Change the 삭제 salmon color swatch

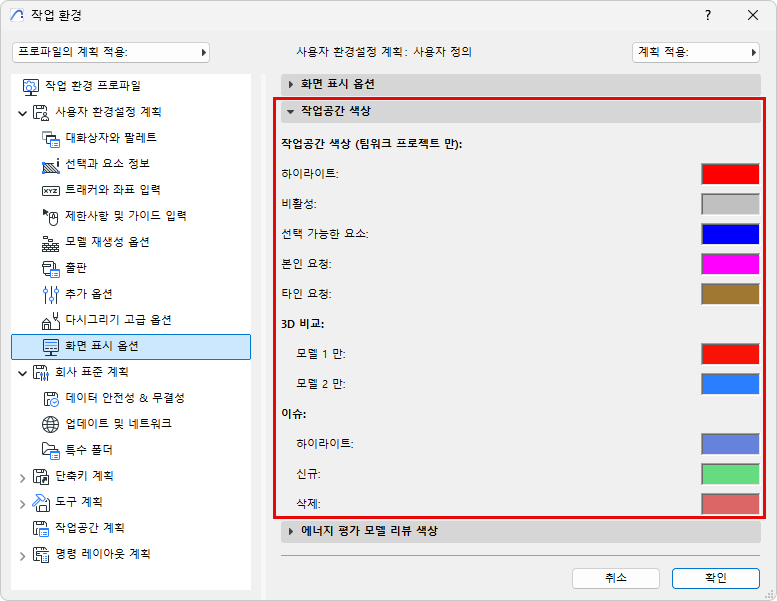pos(730,504)
